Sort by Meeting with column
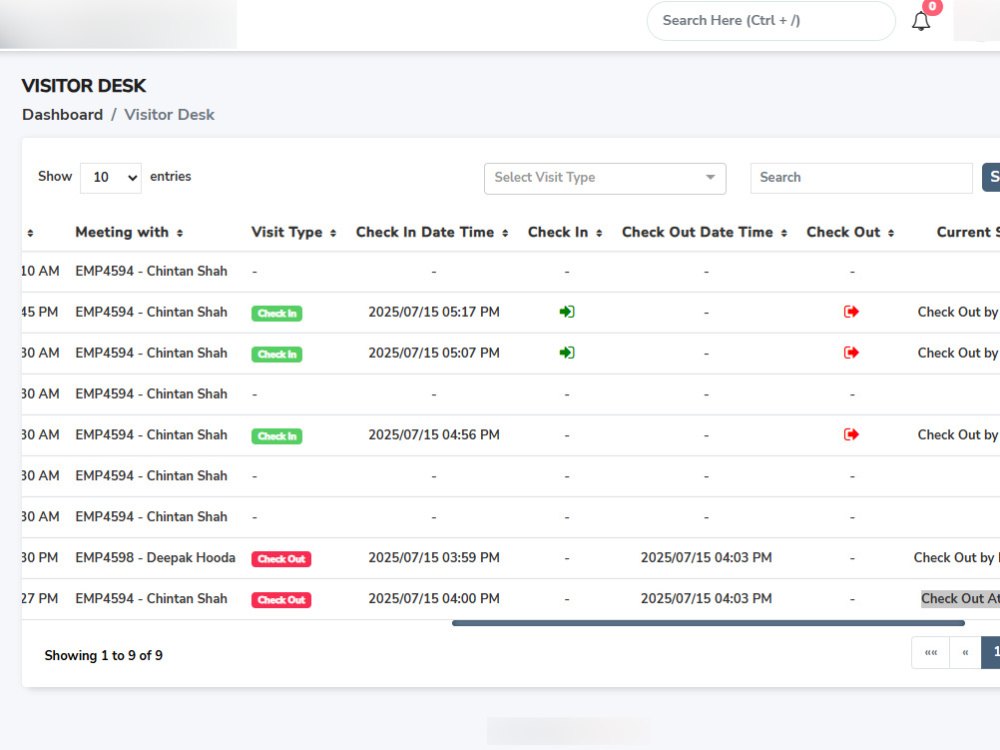1000x750 pixels. point(180,233)
